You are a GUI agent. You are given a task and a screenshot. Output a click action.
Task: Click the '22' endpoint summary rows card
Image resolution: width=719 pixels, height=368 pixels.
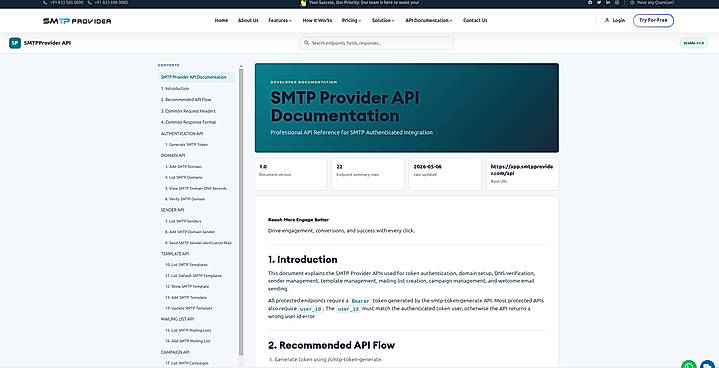click(x=368, y=175)
